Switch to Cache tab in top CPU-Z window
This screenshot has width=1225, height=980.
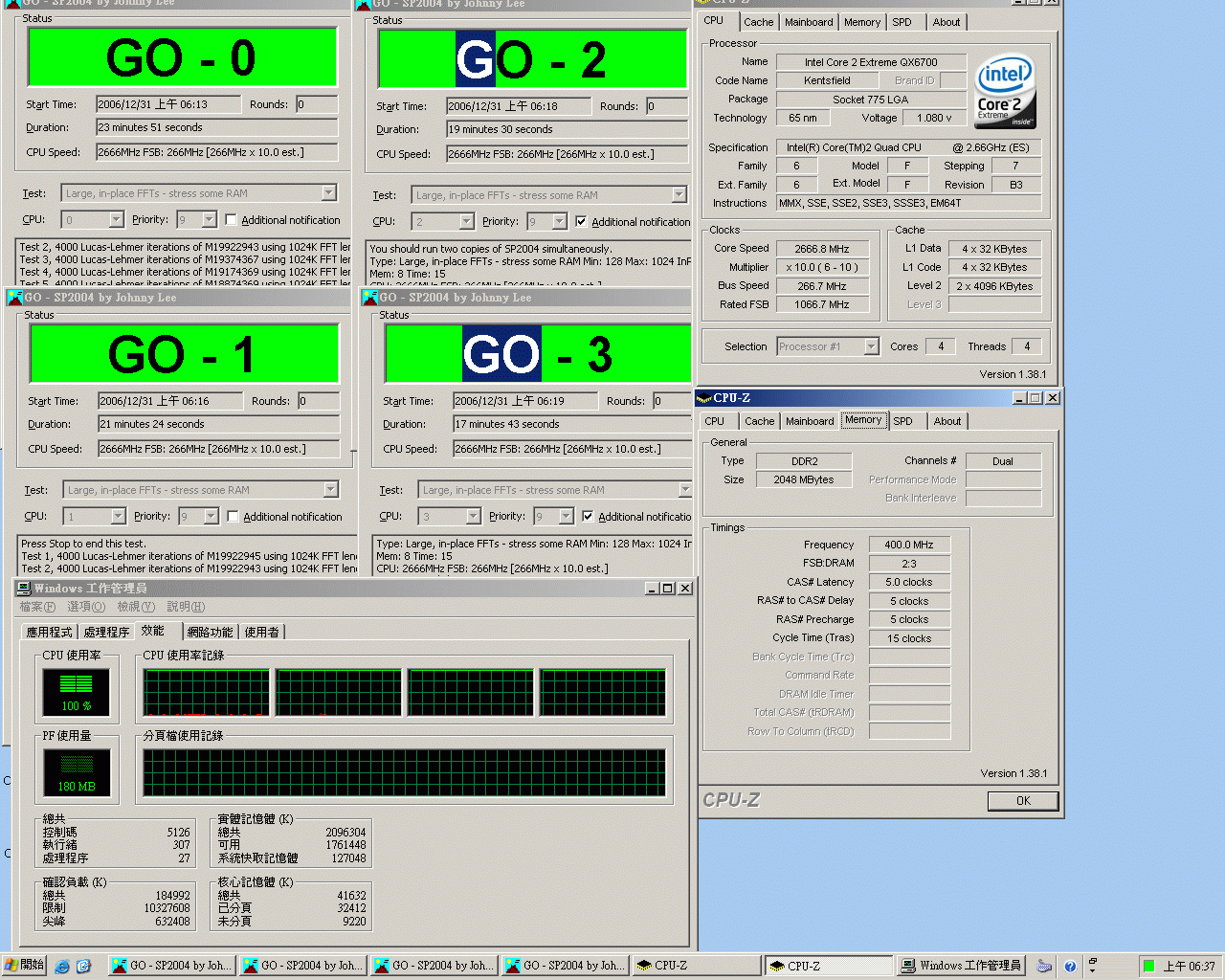tap(758, 22)
